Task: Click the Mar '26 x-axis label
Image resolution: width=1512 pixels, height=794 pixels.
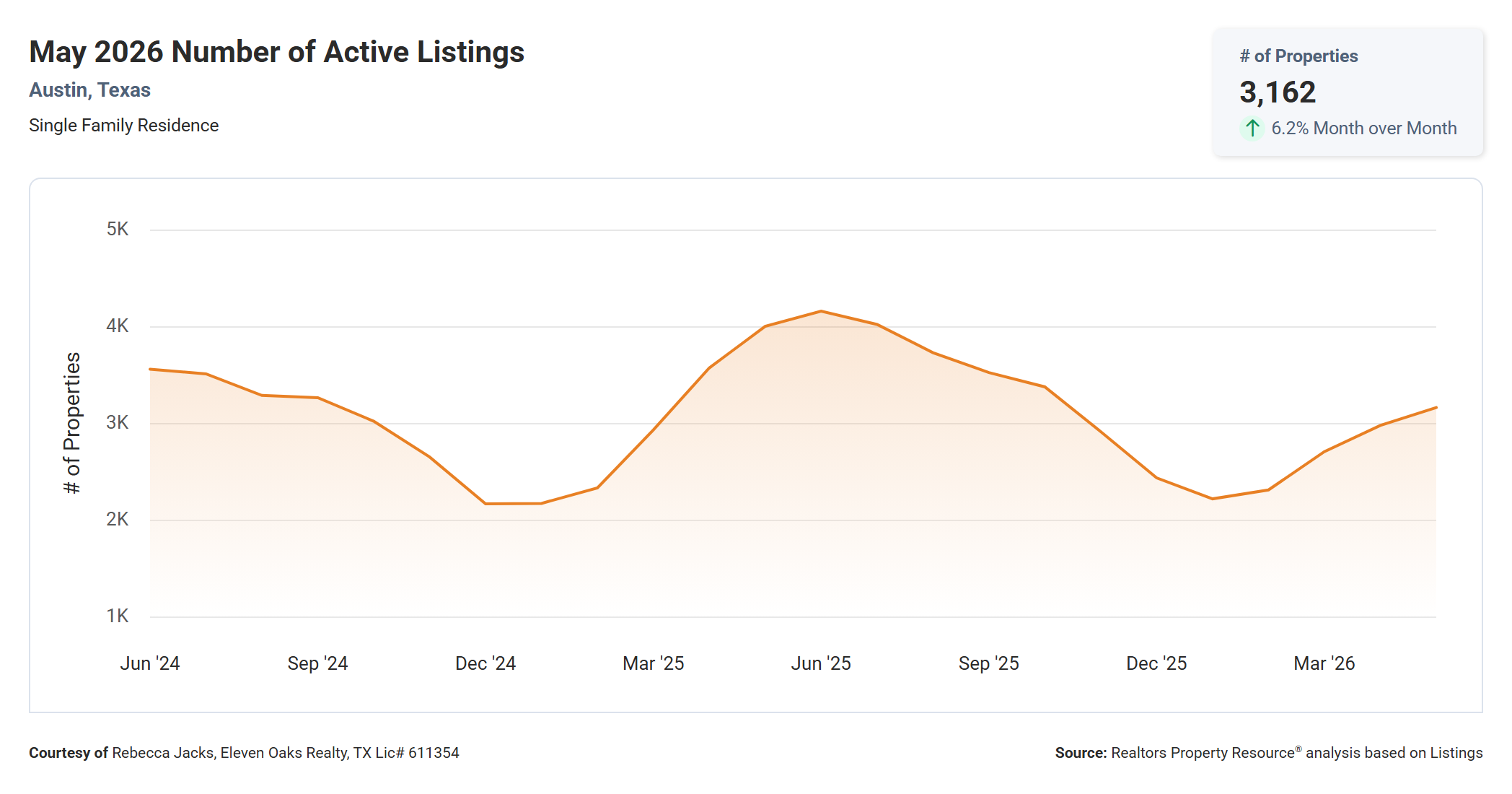Action: (1324, 663)
